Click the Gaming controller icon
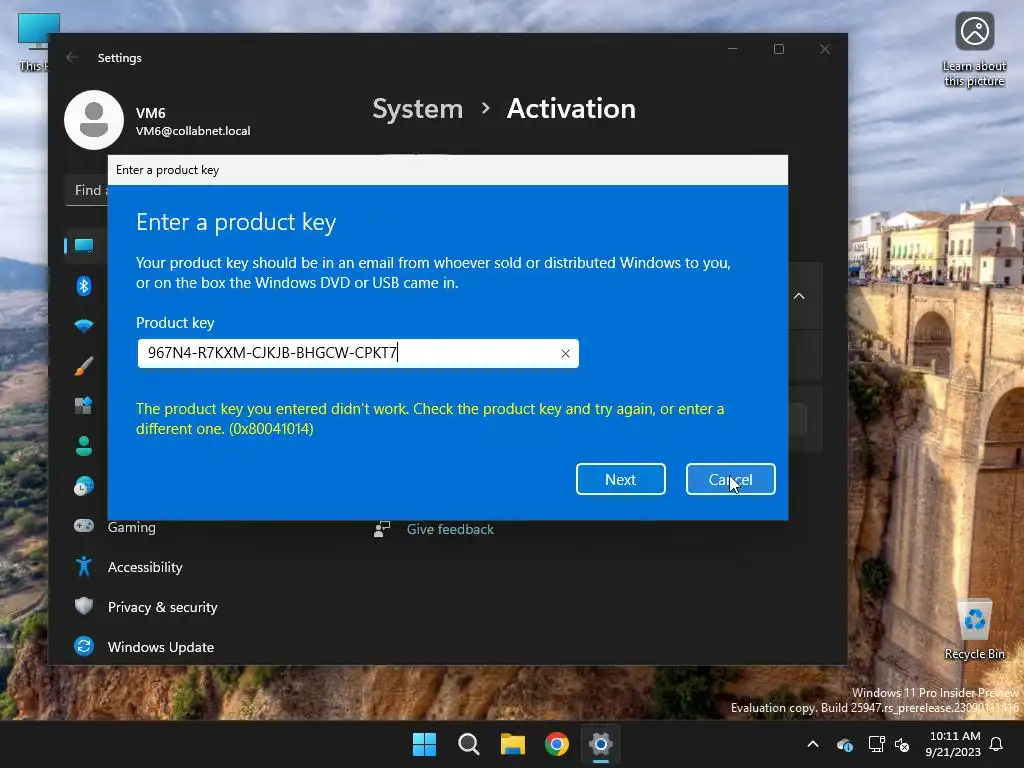 (84, 526)
